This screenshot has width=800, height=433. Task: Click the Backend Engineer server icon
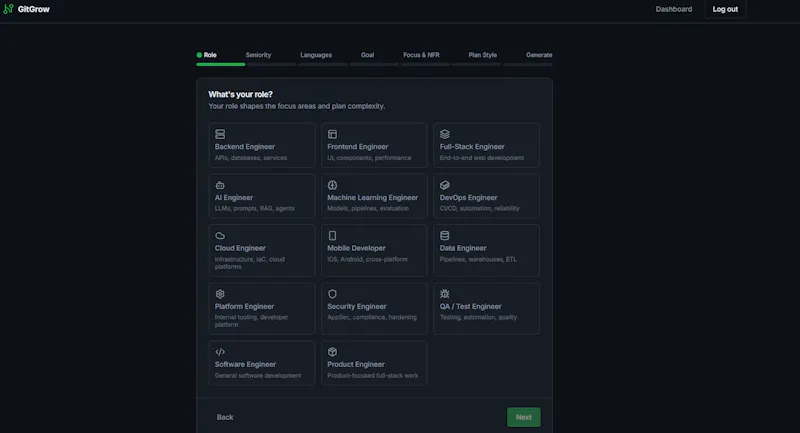click(220, 134)
